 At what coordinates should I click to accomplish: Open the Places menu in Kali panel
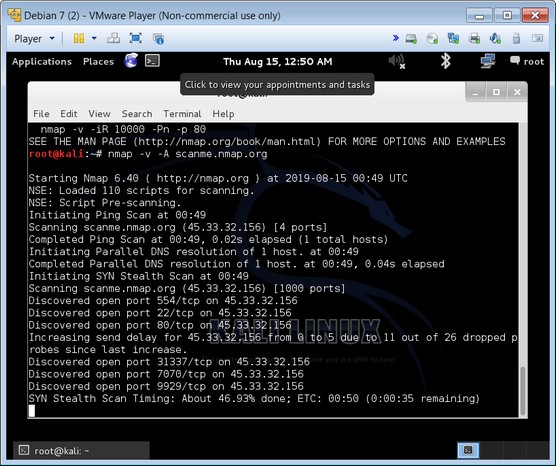(x=98, y=62)
